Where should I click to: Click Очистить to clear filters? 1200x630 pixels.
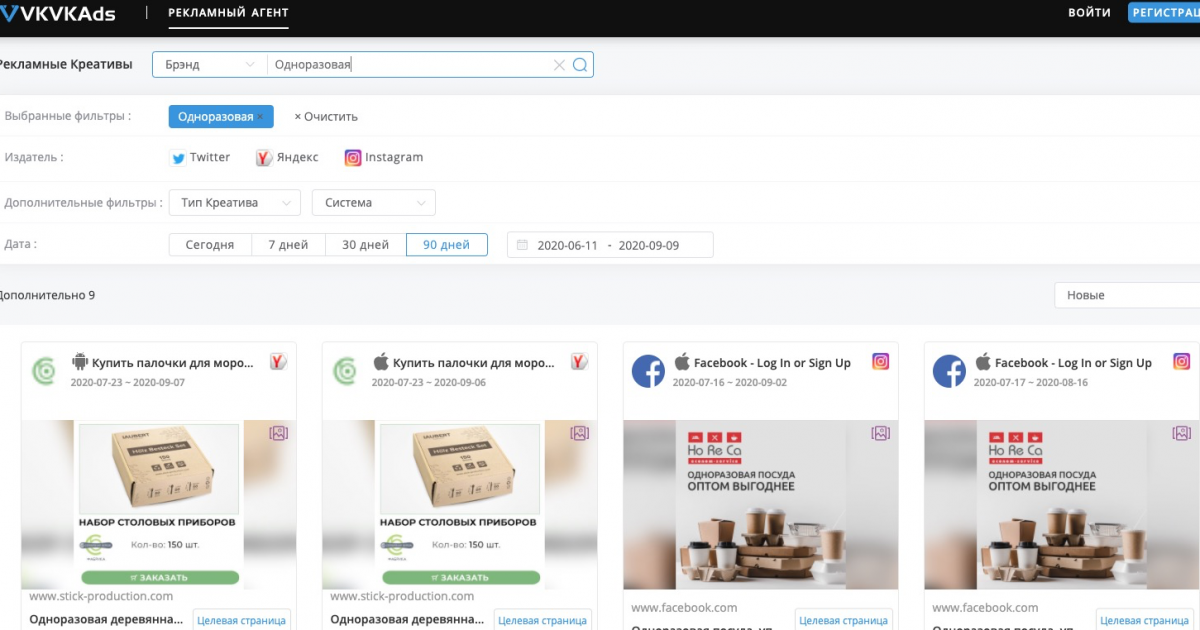pos(326,117)
